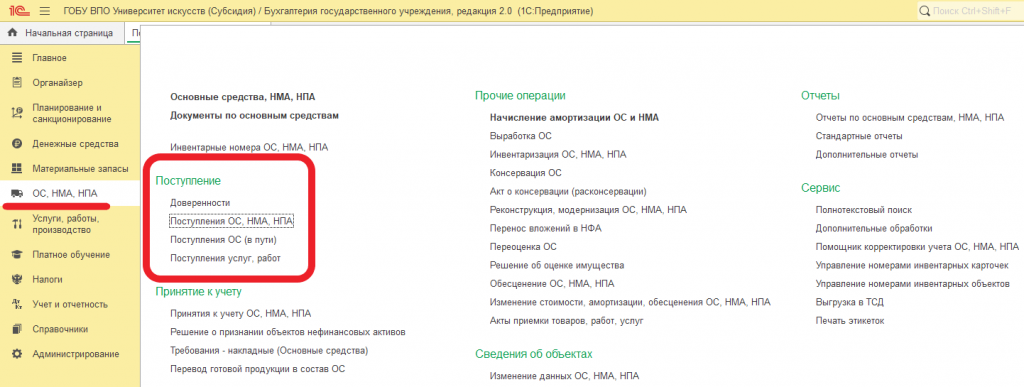The width and height of the screenshot is (1024, 387).
Task: Click Услуги, работы, производство icon
Action: (18, 224)
